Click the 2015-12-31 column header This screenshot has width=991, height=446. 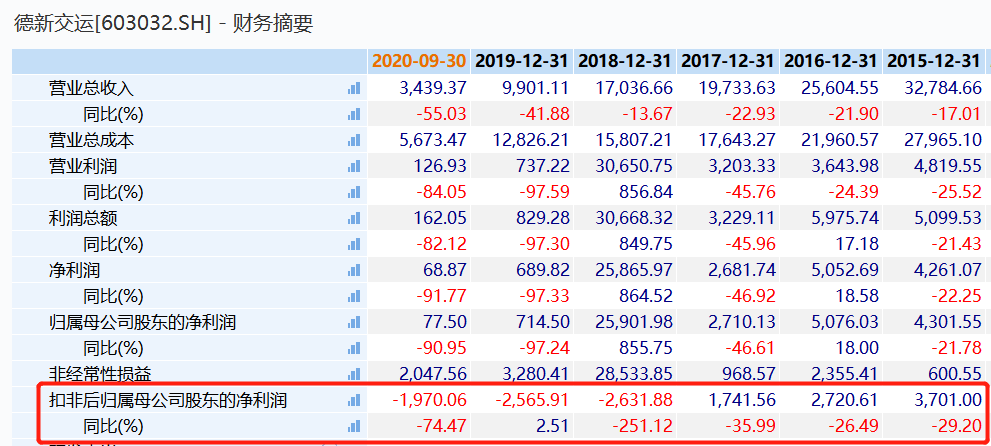coord(934,61)
